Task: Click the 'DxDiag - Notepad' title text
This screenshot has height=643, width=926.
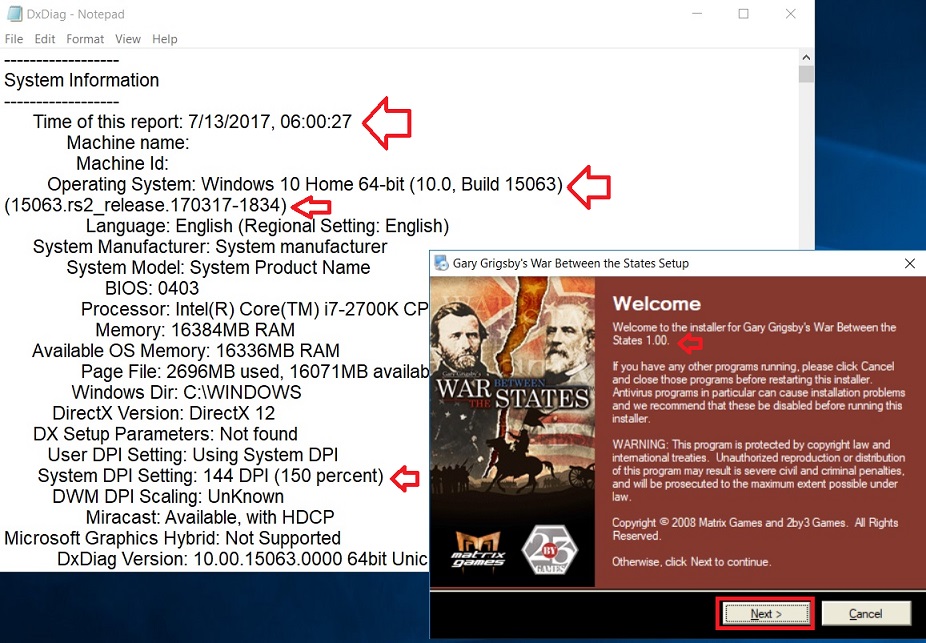Action: click(76, 14)
